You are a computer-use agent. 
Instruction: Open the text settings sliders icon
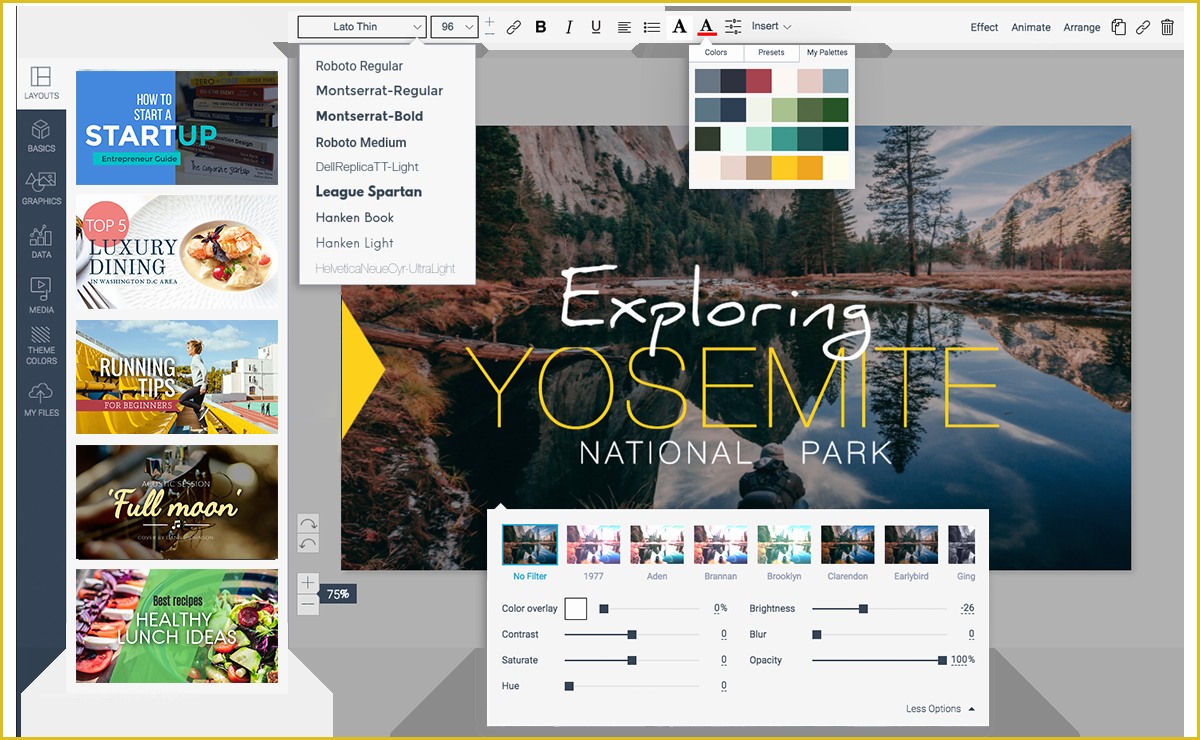[x=733, y=27]
